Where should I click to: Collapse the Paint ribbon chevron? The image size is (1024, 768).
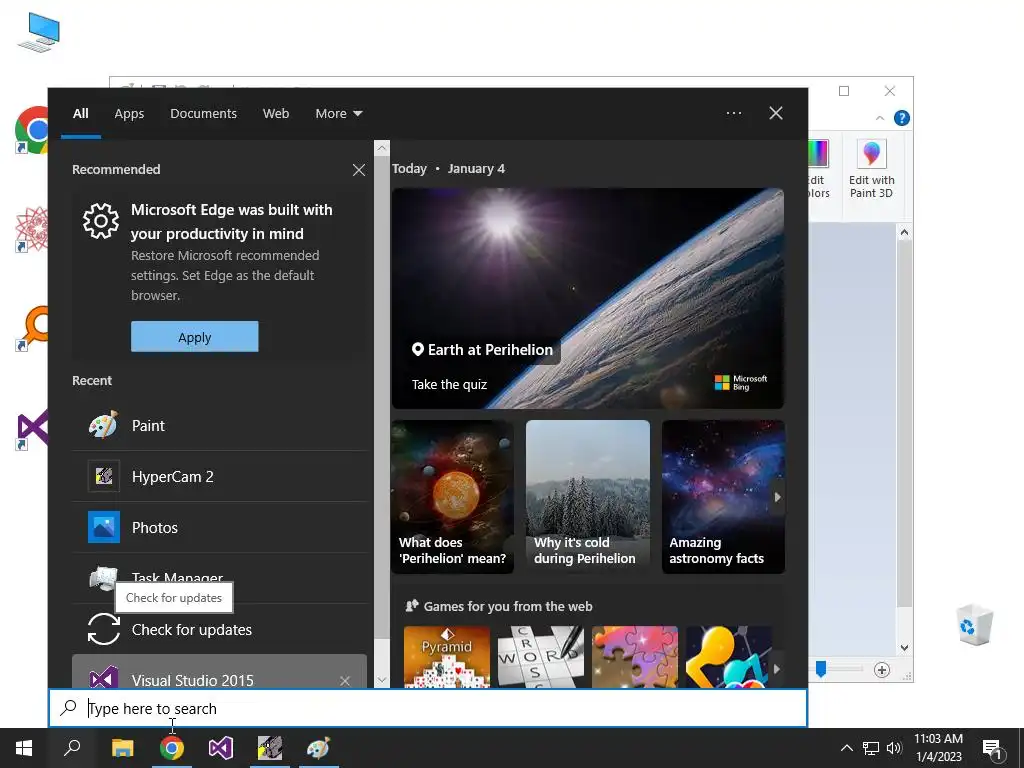(880, 118)
